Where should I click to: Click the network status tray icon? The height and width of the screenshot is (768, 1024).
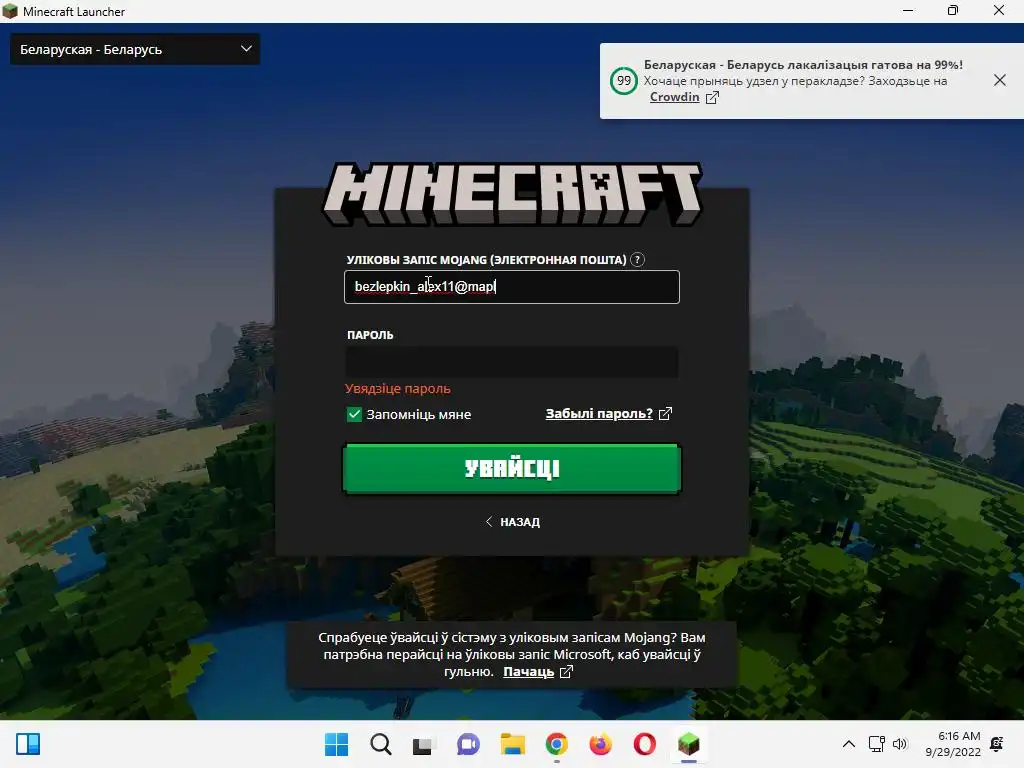pos(876,744)
